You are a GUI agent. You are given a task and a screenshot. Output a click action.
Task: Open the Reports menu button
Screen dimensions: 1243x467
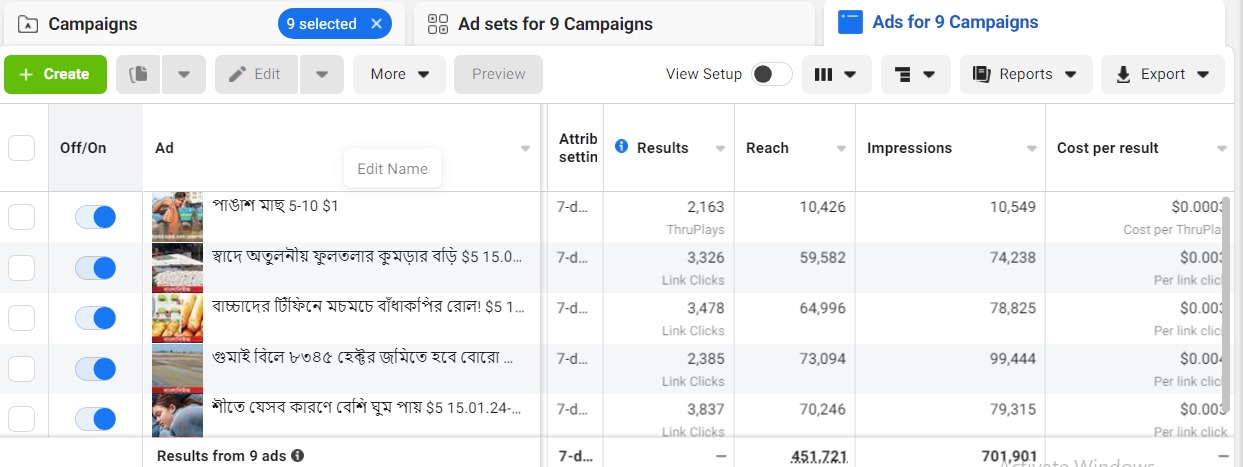pyautogui.click(x=1025, y=74)
